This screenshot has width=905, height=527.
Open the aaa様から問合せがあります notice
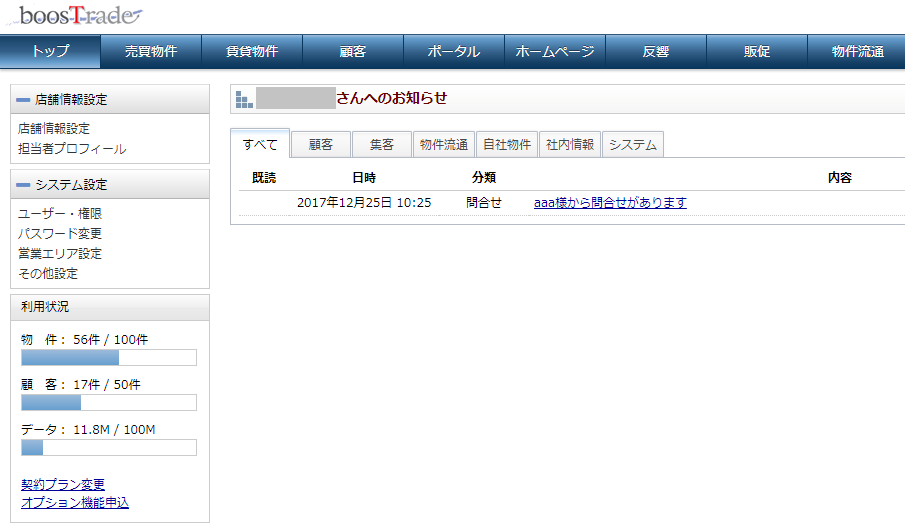click(x=610, y=202)
